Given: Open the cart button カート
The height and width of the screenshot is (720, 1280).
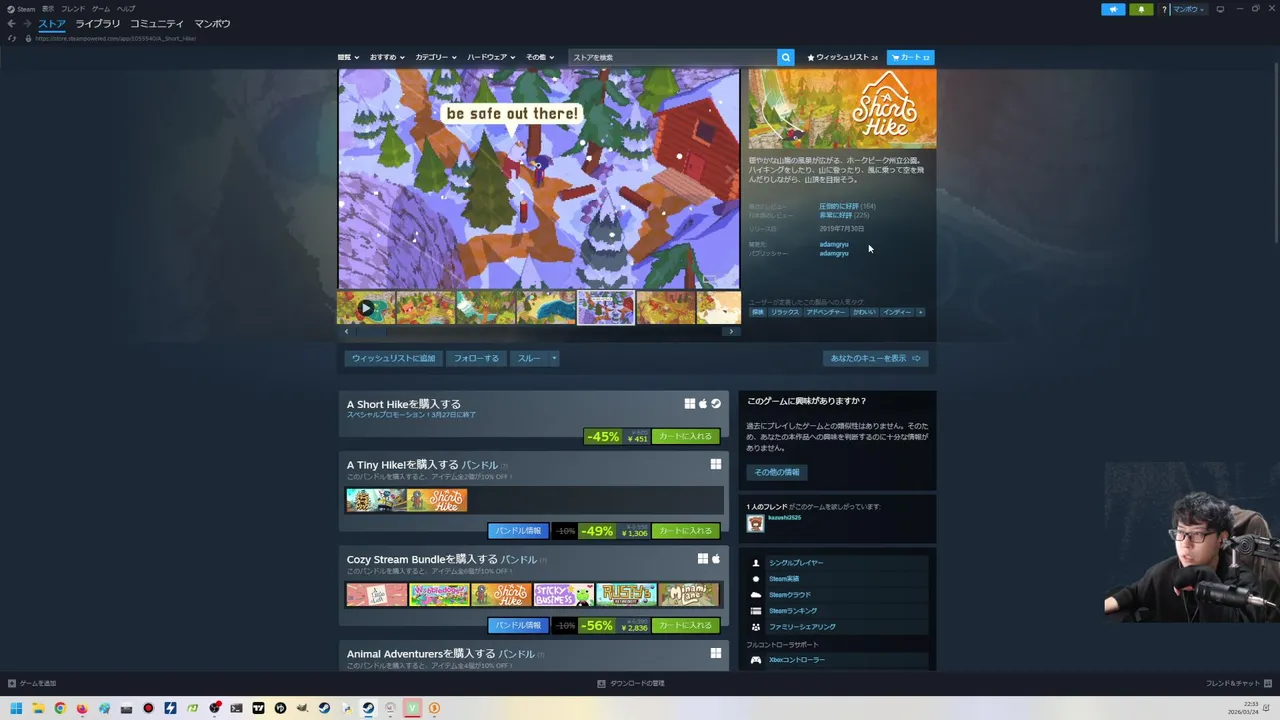Looking at the screenshot, I should click(910, 57).
